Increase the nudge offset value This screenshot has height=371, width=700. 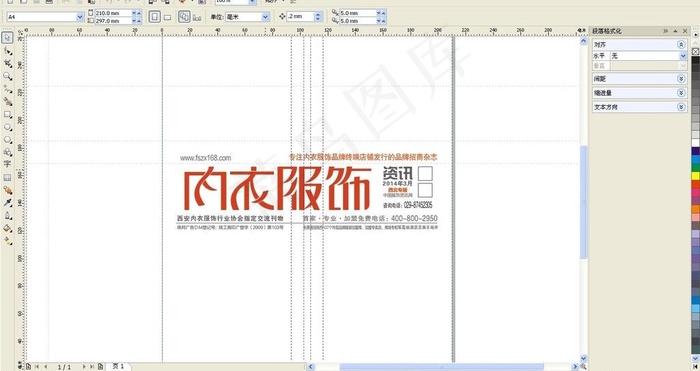[x=318, y=14]
